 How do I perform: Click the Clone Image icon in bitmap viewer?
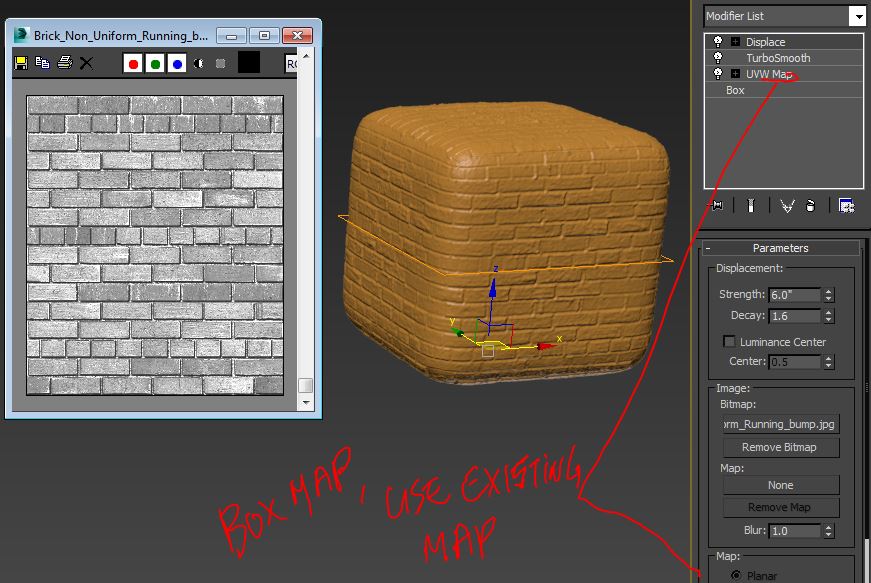pos(43,63)
